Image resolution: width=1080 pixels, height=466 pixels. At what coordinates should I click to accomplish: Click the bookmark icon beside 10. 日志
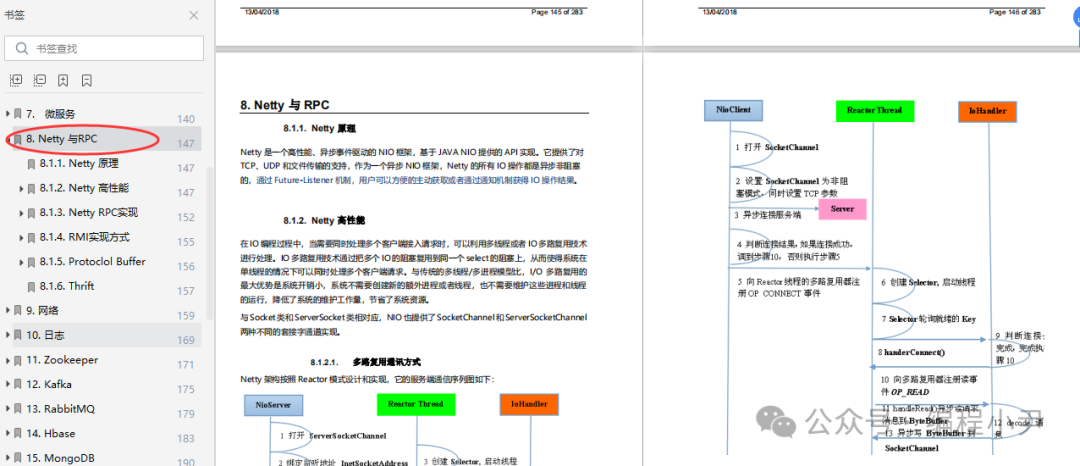[17, 335]
